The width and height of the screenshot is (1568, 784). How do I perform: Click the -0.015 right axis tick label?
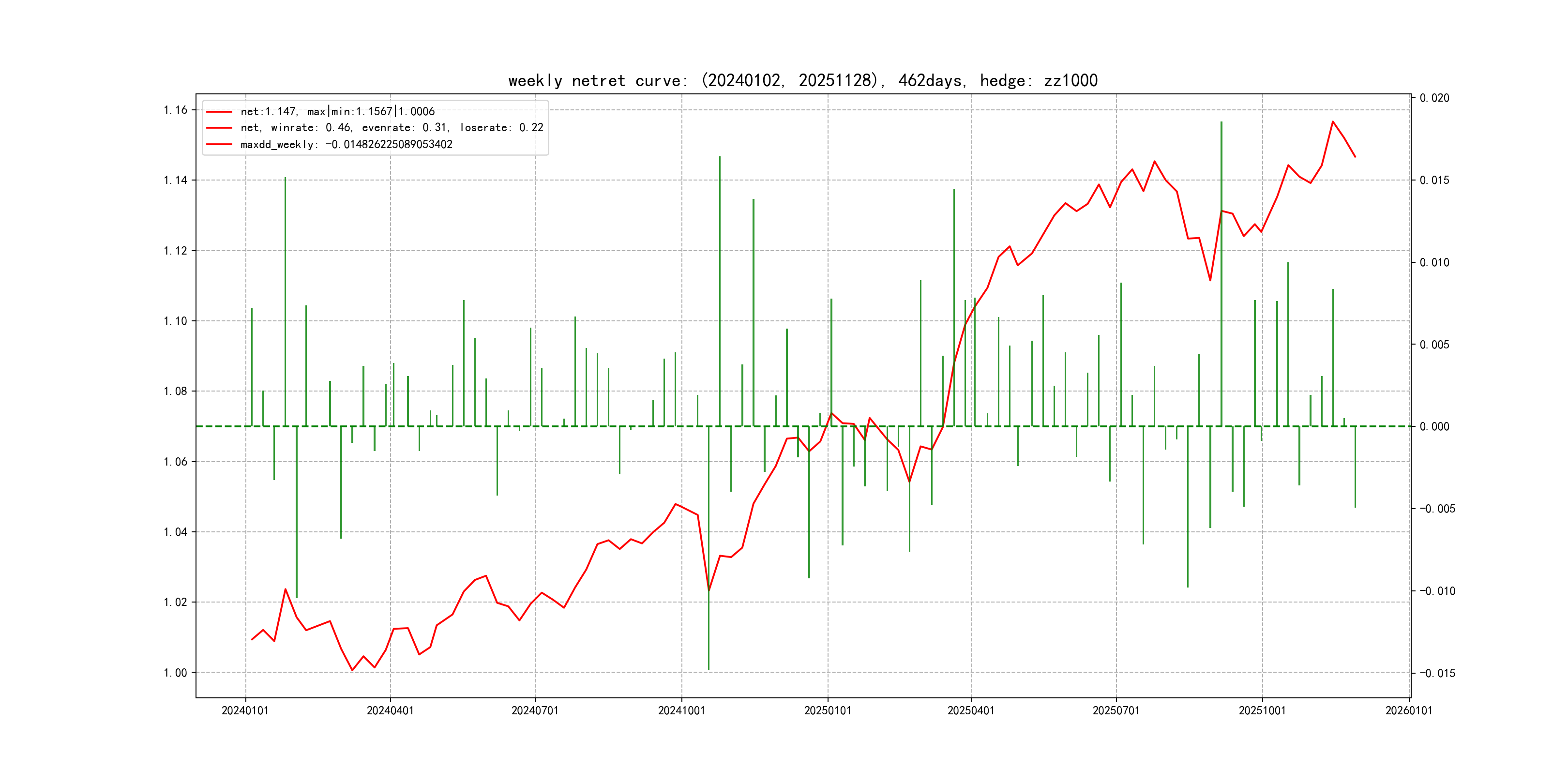[1437, 673]
